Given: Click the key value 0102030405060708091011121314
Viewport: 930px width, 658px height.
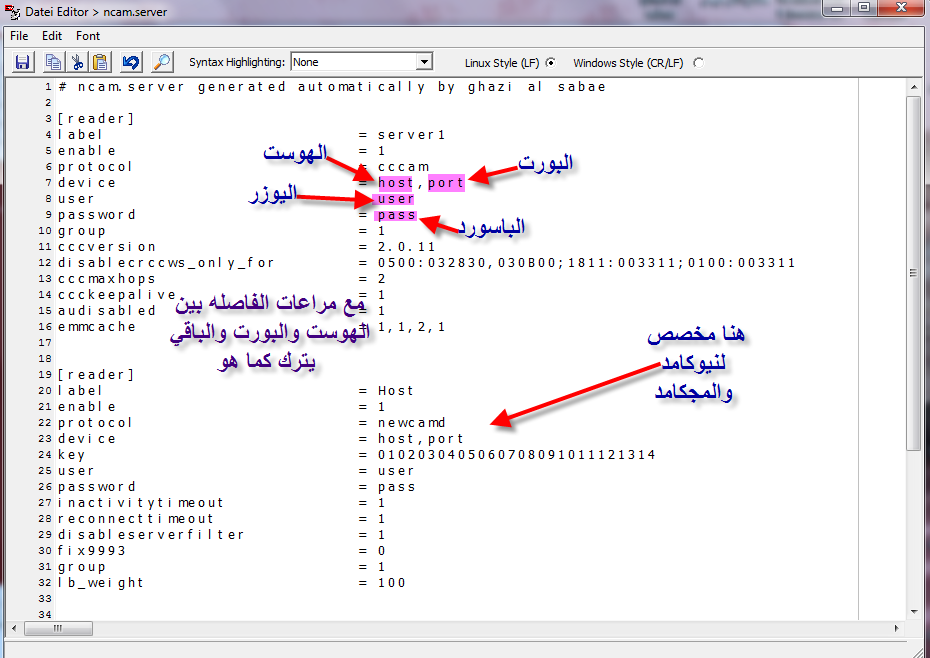Looking at the screenshot, I should [x=517, y=454].
